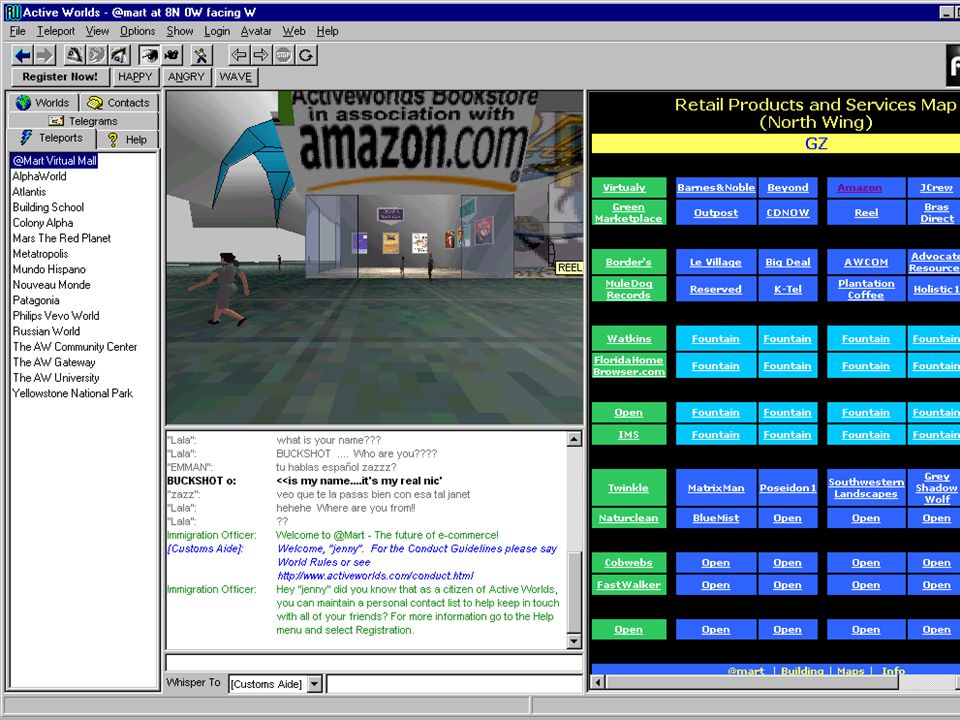Pick Yellowstone National Park world
The image size is (960, 720).
click(72, 393)
